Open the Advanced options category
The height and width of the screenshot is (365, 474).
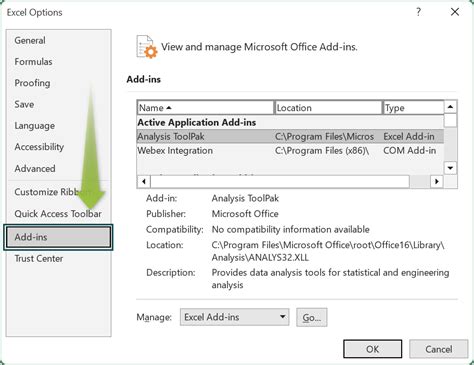click(x=35, y=168)
